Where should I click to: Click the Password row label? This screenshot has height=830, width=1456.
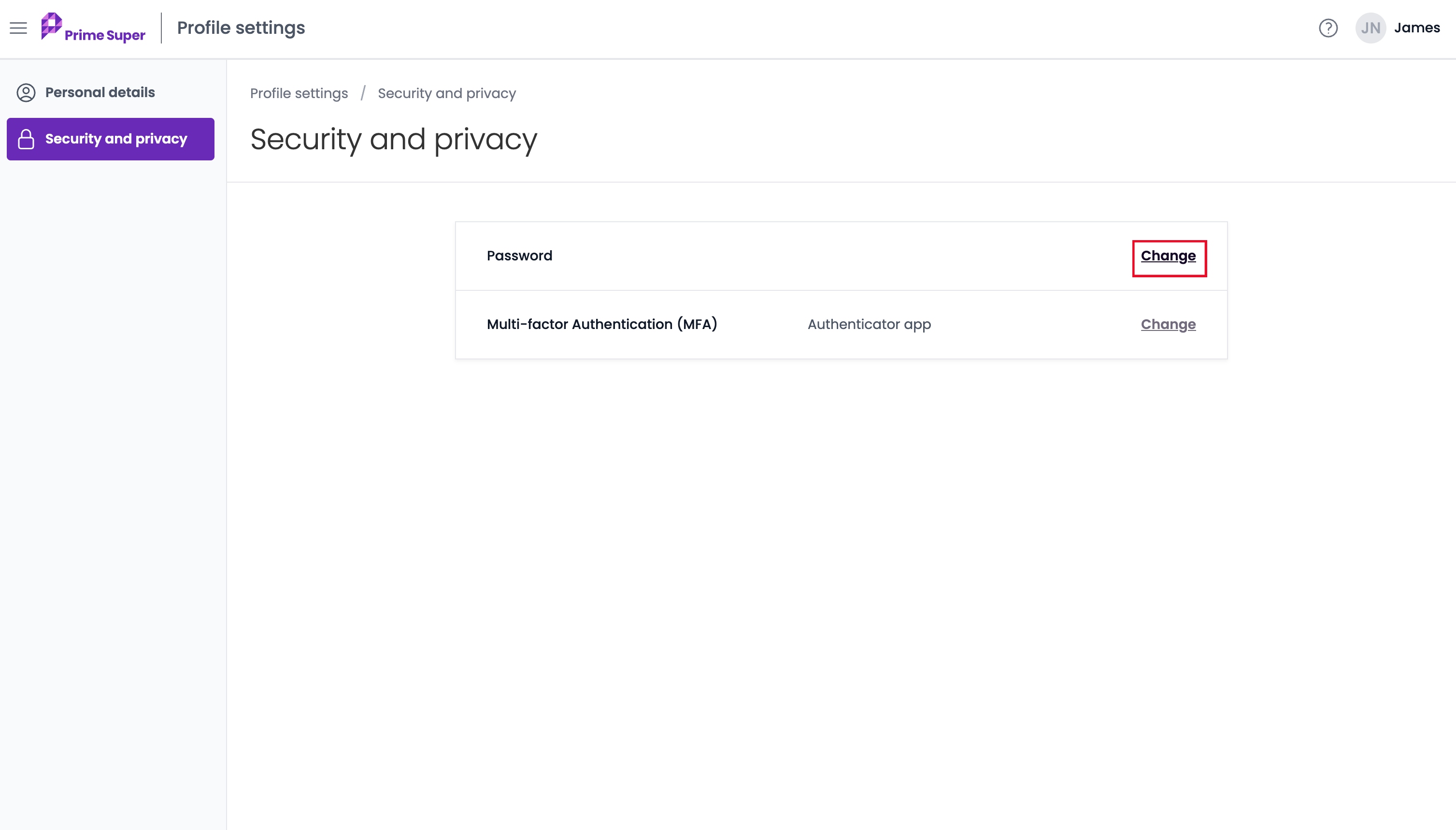519,256
